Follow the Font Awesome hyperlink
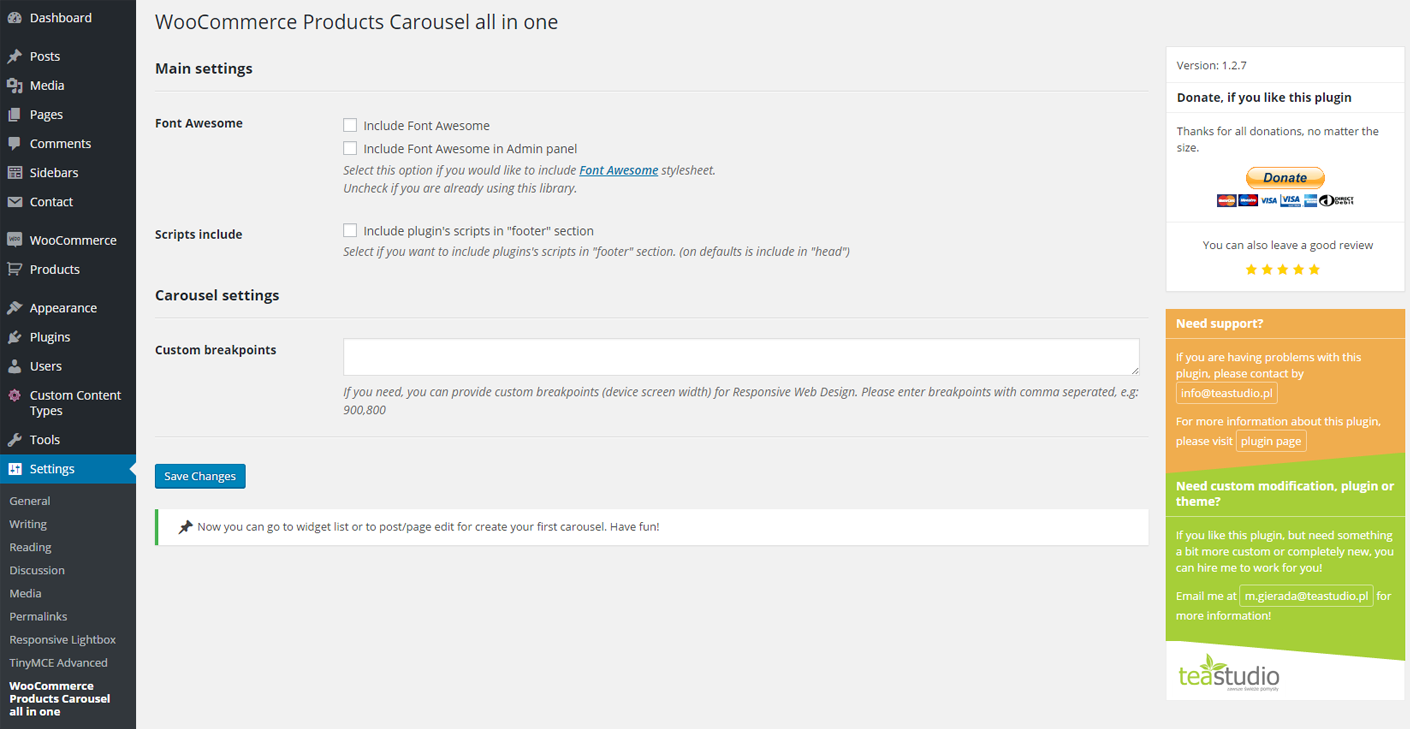Image resolution: width=1410 pixels, height=729 pixels. click(x=618, y=170)
